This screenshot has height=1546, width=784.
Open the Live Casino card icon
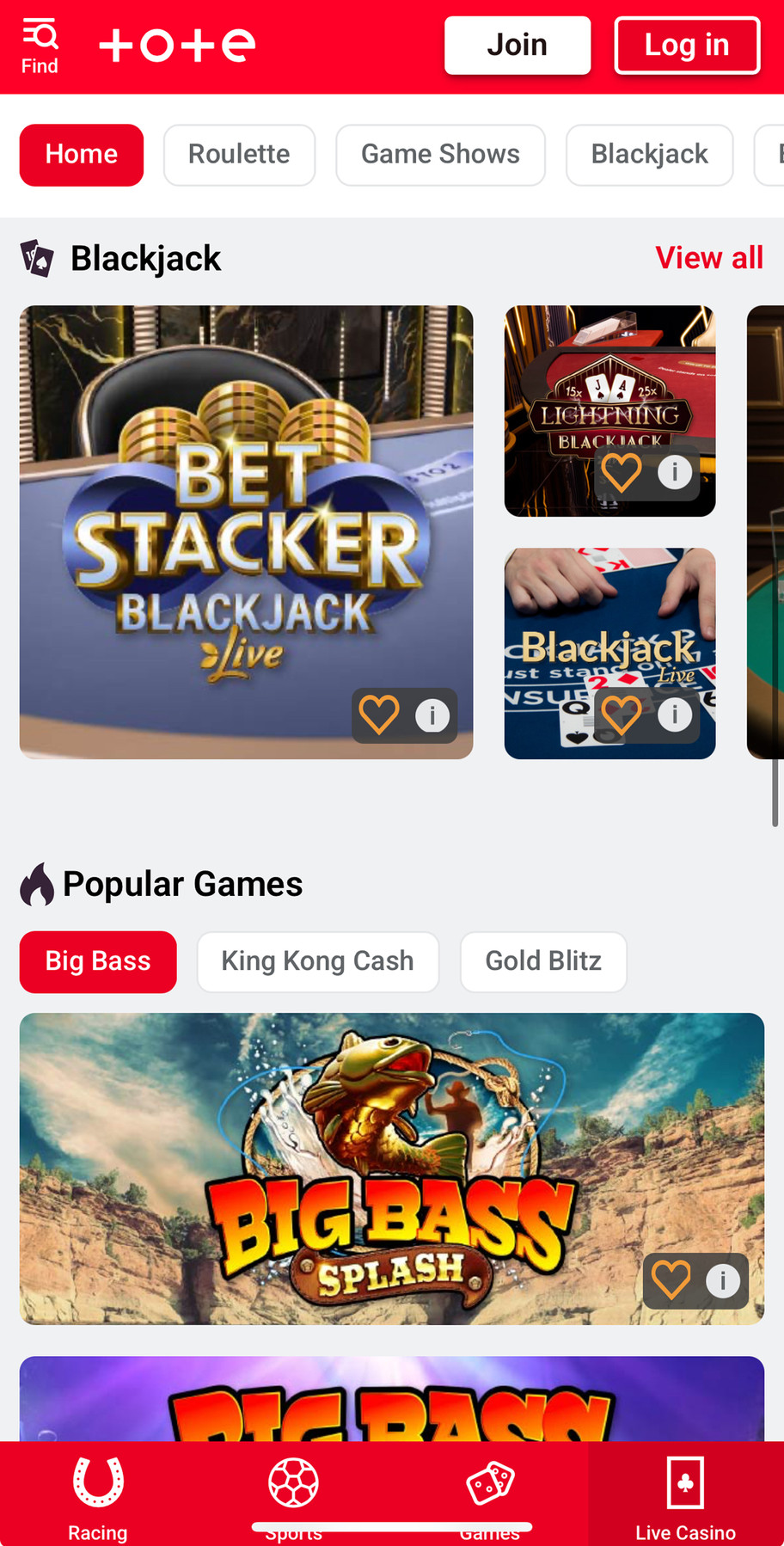685,1482
